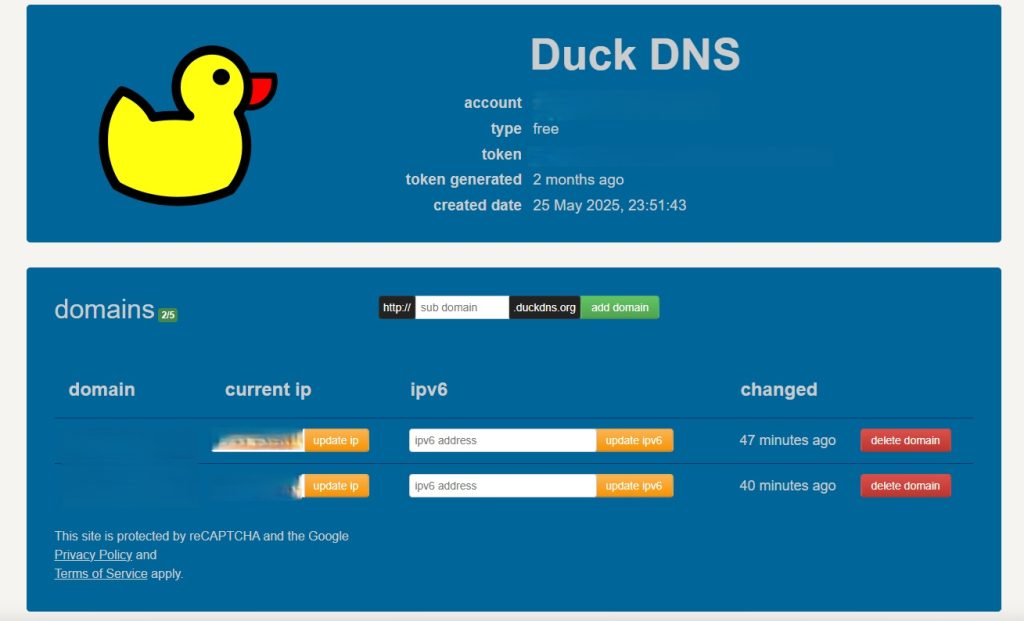The width and height of the screenshot is (1024, 621).
Task: Click the domain column header
Action: 102,389
